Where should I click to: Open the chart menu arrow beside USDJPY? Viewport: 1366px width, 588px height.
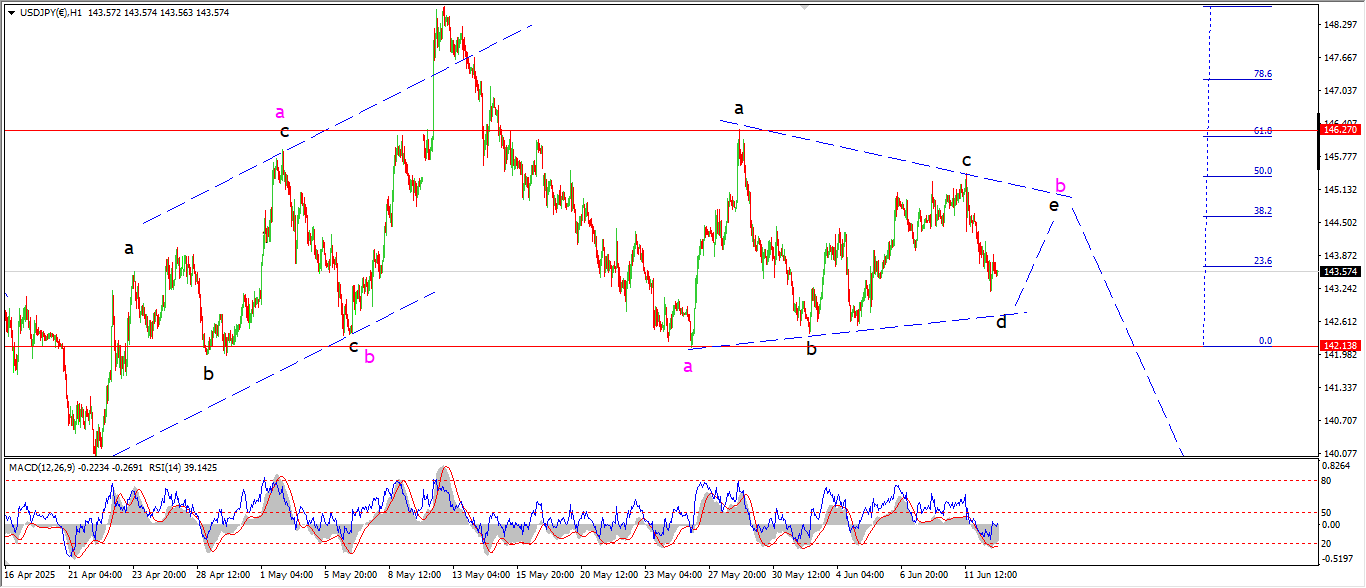tap(11, 13)
